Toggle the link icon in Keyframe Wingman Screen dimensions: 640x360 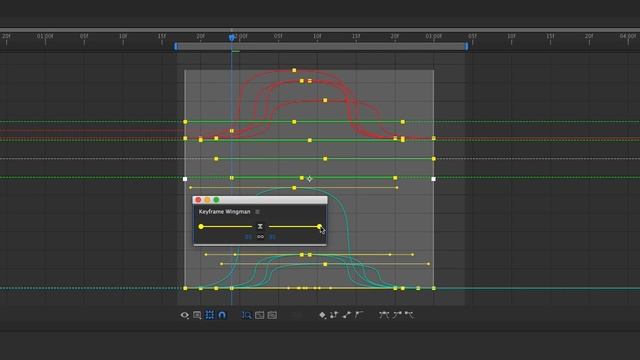pyautogui.click(x=260, y=237)
